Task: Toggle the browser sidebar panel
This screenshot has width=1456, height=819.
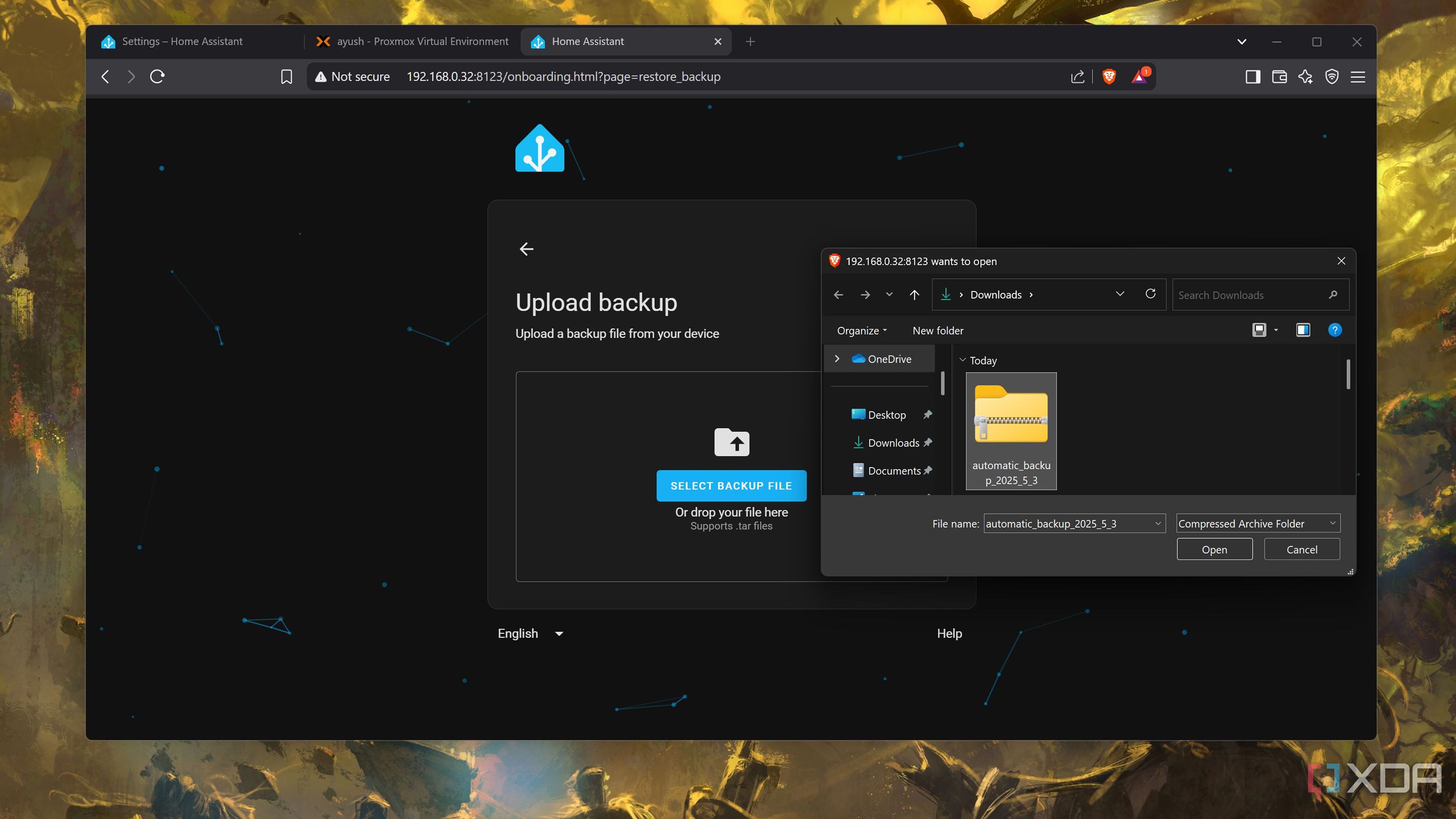Action: [1252, 76]
